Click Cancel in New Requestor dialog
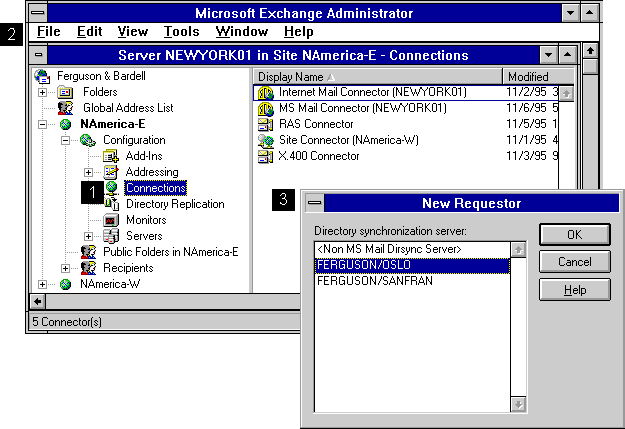This screenshot has width=625, height=429. [x=575, y=262]
